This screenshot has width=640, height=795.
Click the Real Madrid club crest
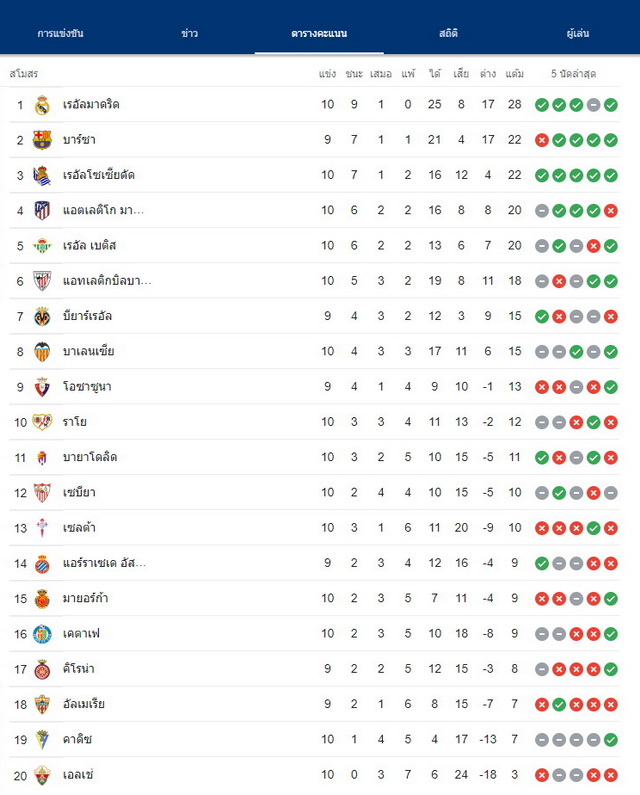42,105
